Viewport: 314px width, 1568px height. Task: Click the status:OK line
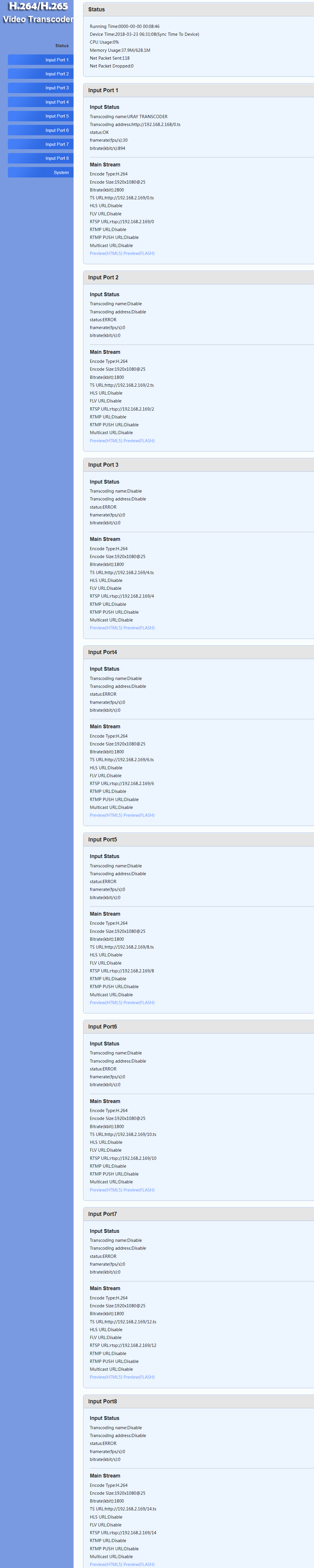coord(99,133)
